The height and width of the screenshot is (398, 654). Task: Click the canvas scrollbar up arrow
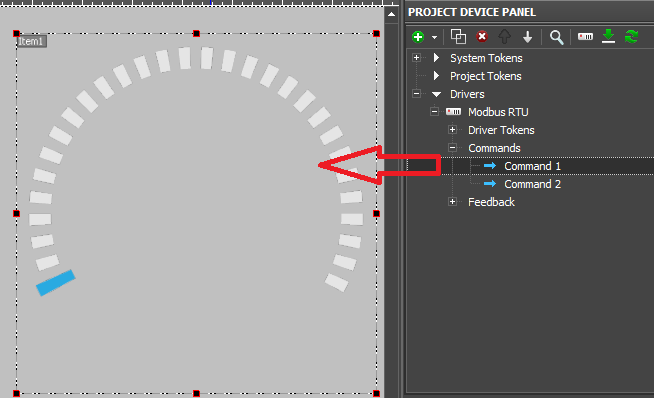tap(391, 15)
